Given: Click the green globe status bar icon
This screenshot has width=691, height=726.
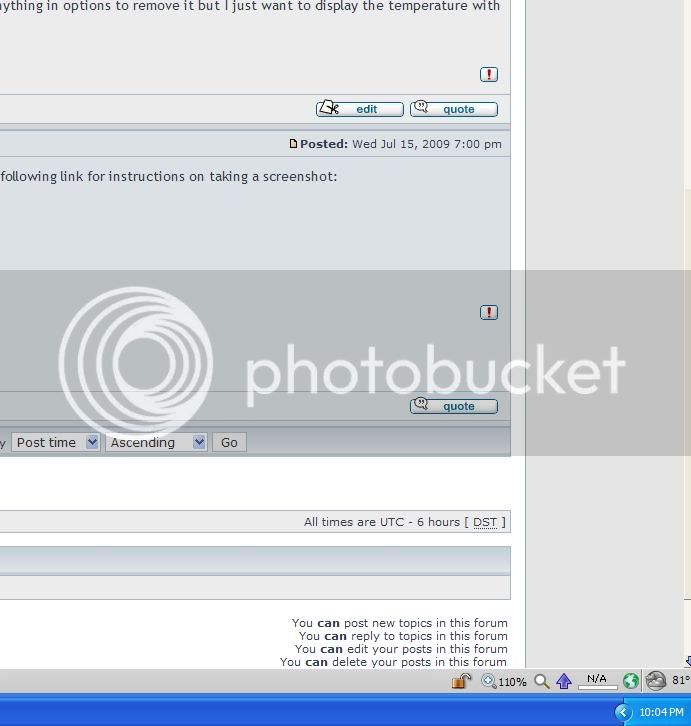Looking at the screenshot, I should [x=631, y=681].
